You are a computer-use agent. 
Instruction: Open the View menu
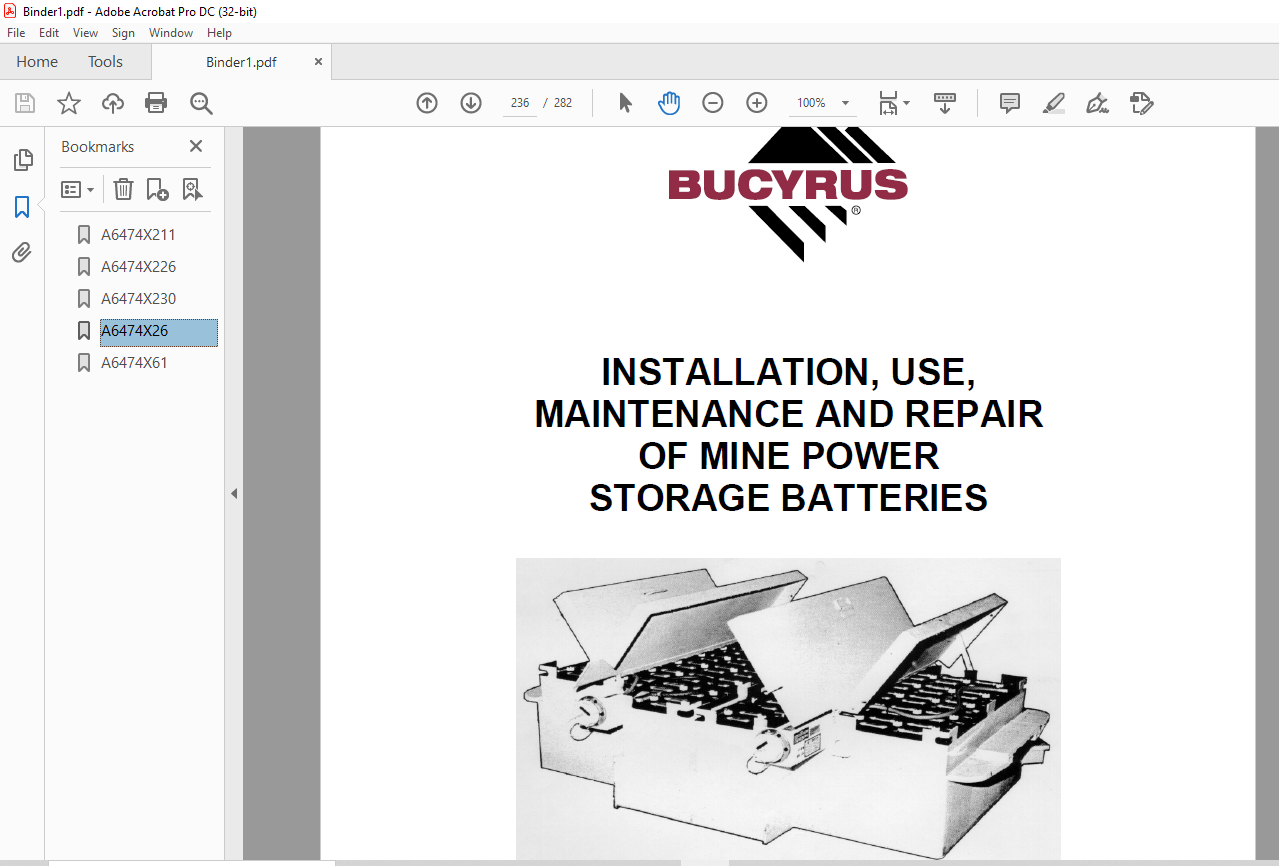[86, 33]
